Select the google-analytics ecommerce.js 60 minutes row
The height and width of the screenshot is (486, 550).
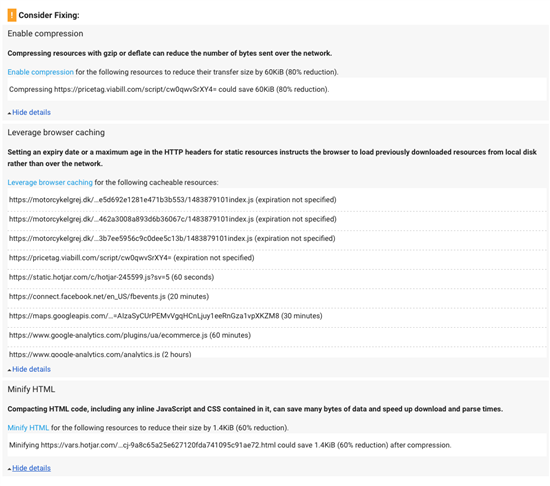277,335
